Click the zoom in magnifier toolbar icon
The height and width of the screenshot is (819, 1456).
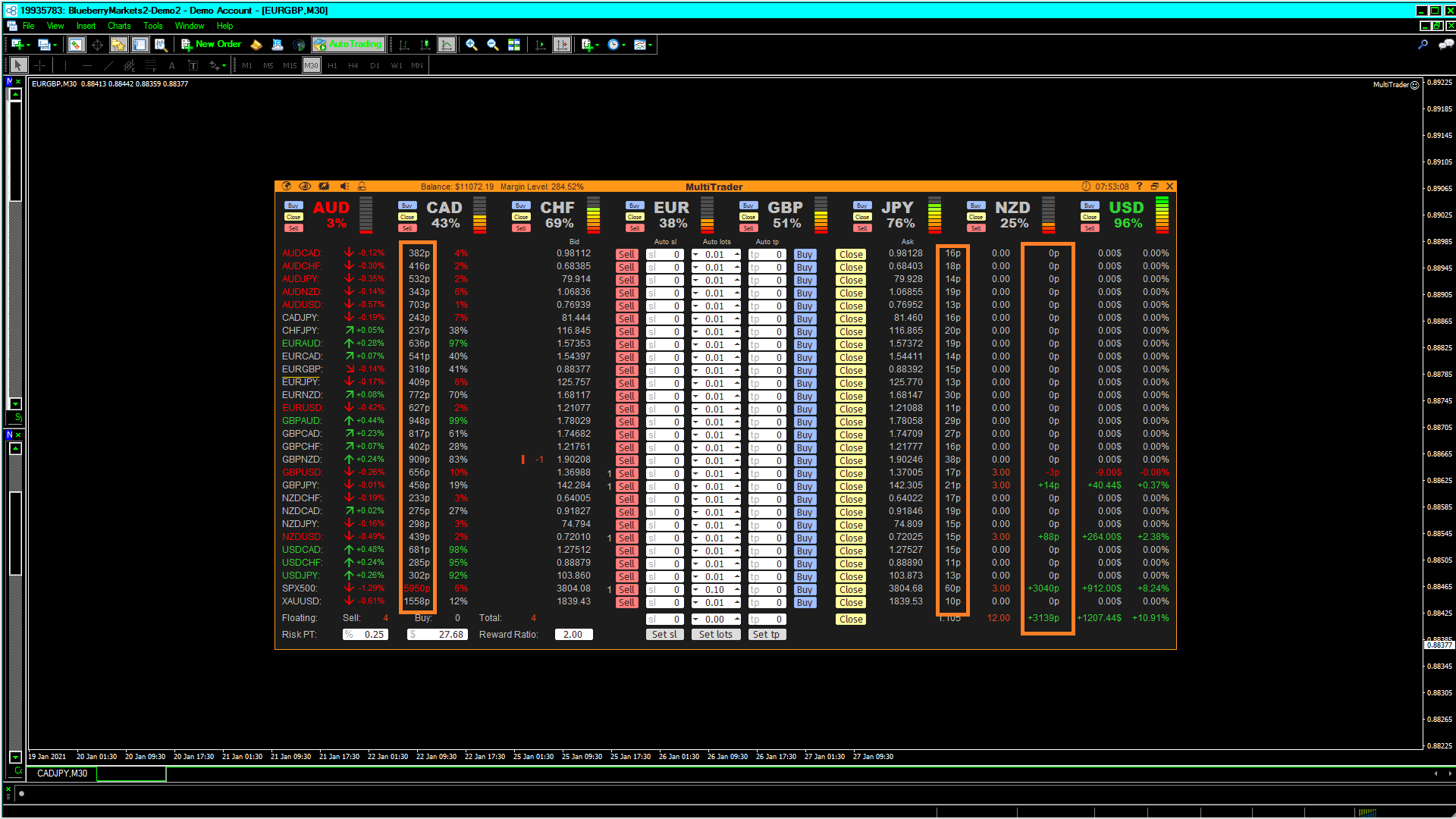[471, 45]
